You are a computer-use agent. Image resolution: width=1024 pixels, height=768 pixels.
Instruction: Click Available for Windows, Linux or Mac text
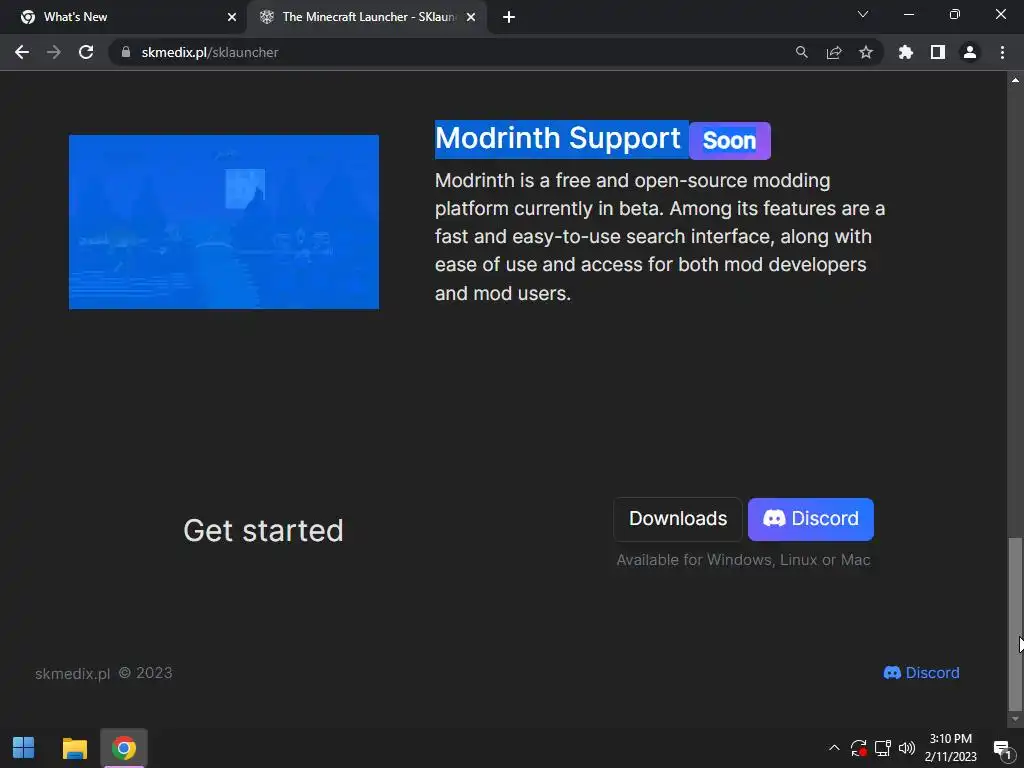click(x=744, y=560)
